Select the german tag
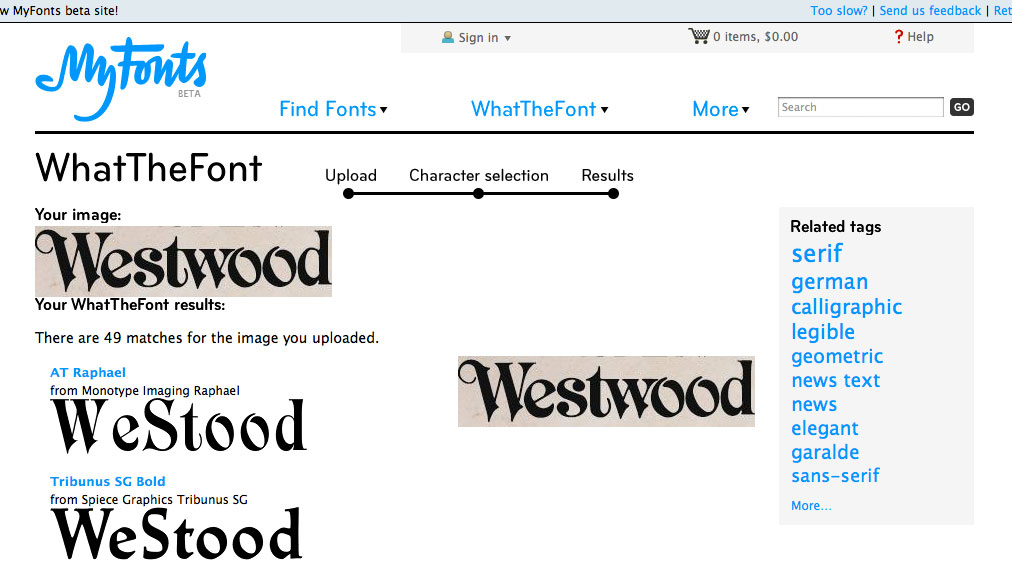1012x576 pixels. (829, 282)
